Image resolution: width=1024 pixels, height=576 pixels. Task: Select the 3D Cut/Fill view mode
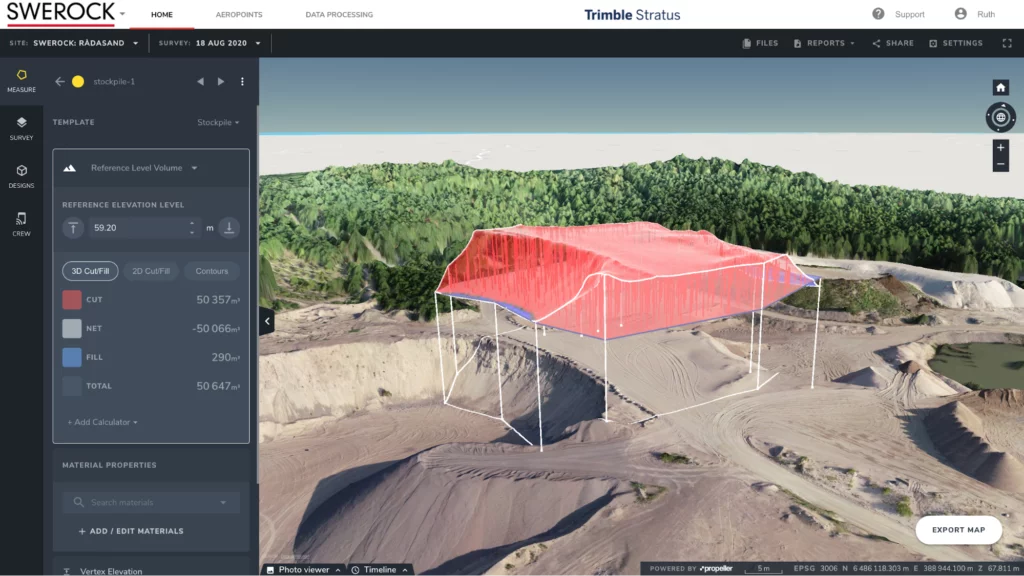[x=90, y=271]
